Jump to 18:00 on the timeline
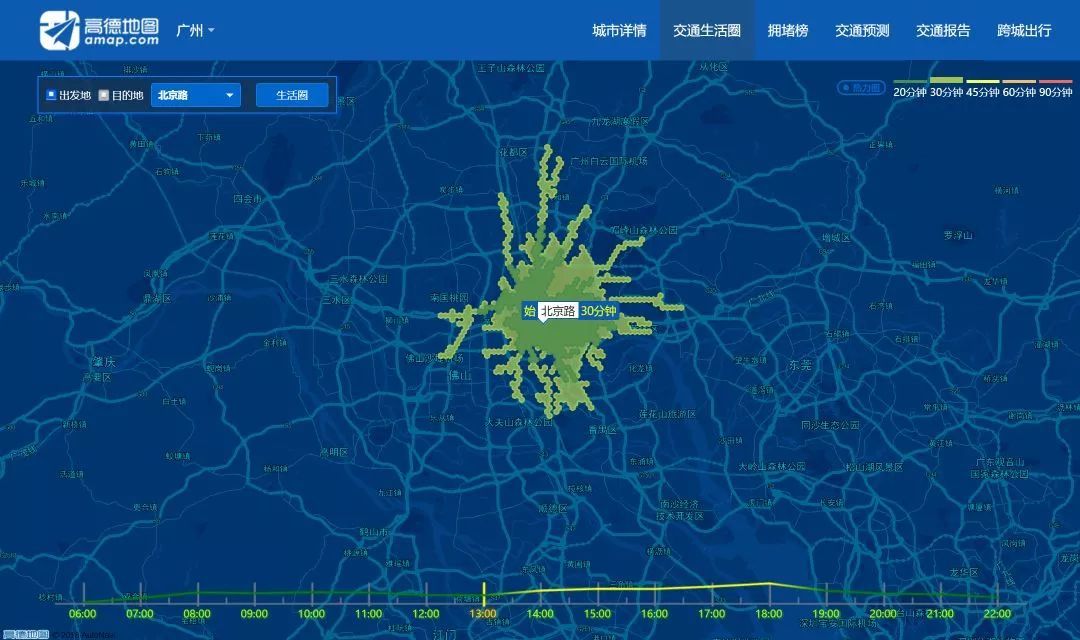The image size is (1080, 640). click(x=768, y=613)
